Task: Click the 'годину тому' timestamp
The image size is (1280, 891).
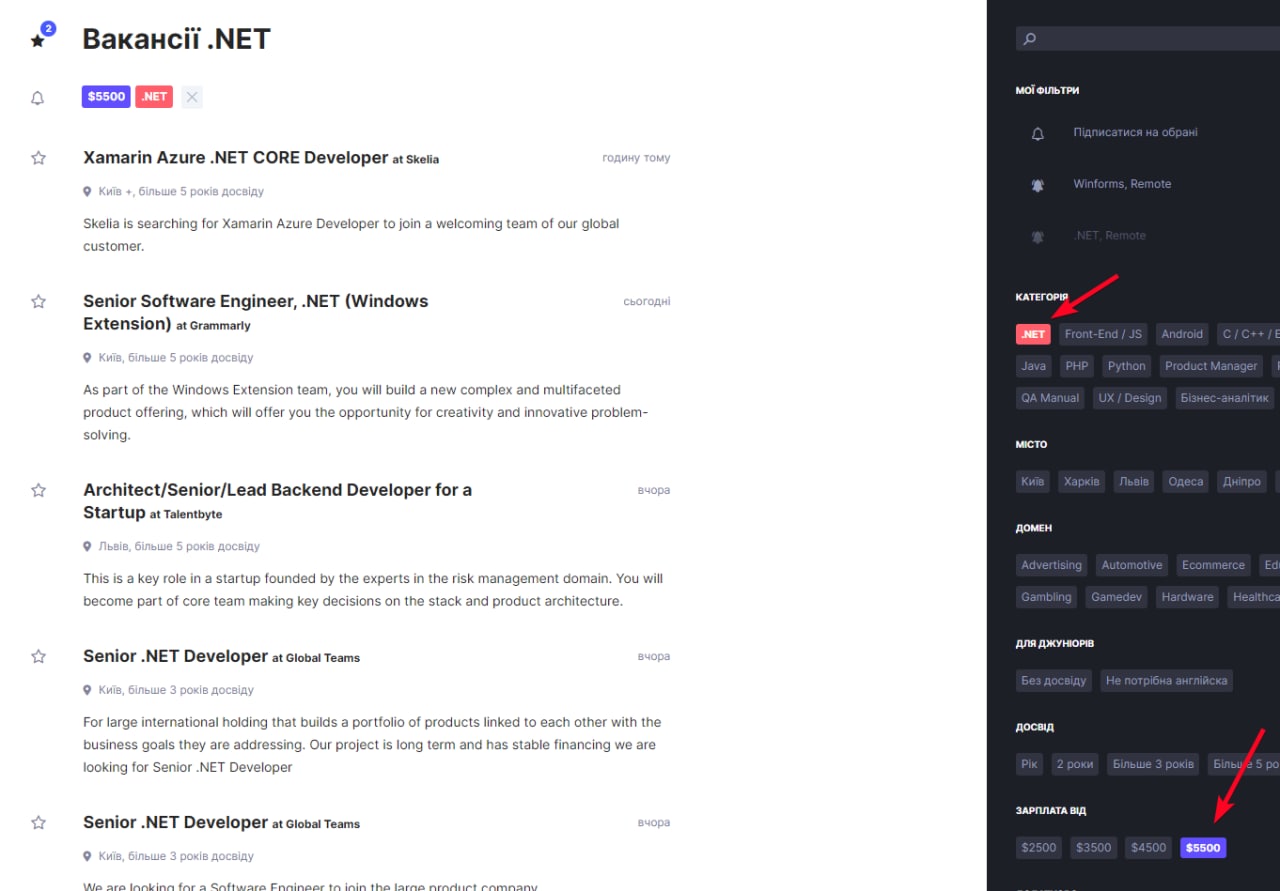Action: [x=636, y=158]
